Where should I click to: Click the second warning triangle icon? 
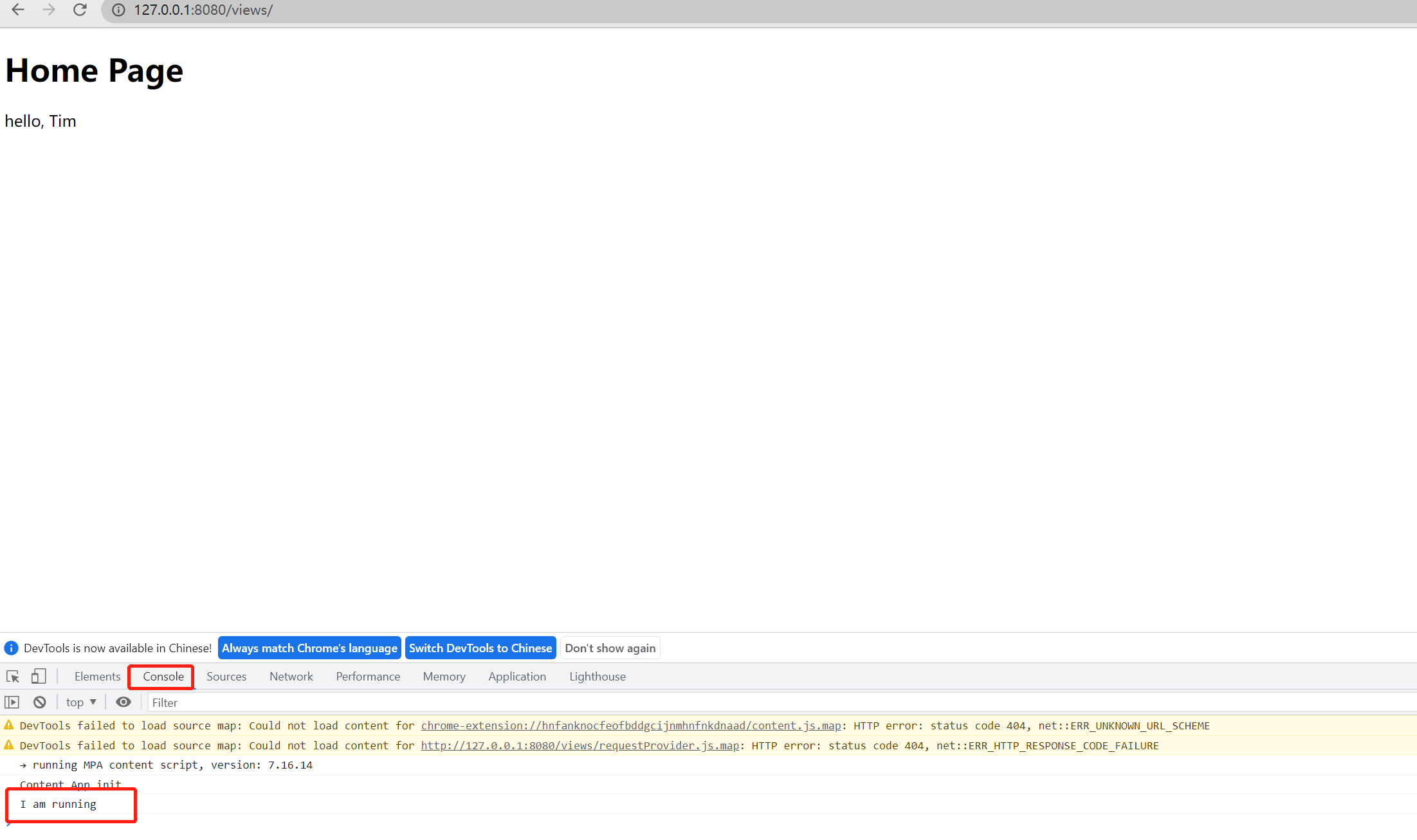(x=9, y=745)
